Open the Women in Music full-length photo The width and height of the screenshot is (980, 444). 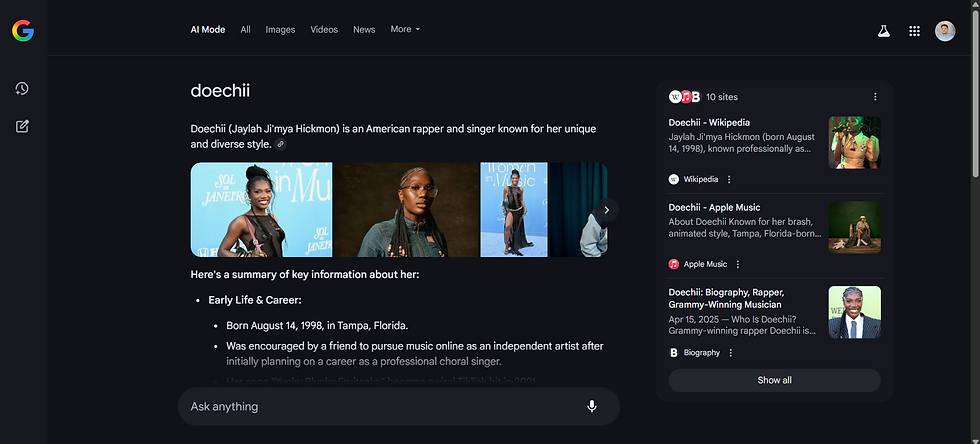[514, 209]
